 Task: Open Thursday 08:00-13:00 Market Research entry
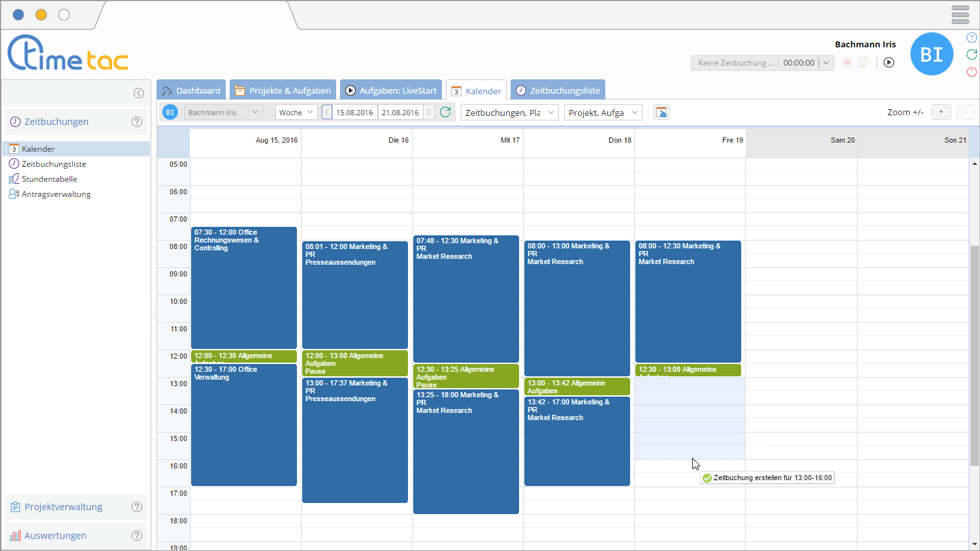[577, 309]
